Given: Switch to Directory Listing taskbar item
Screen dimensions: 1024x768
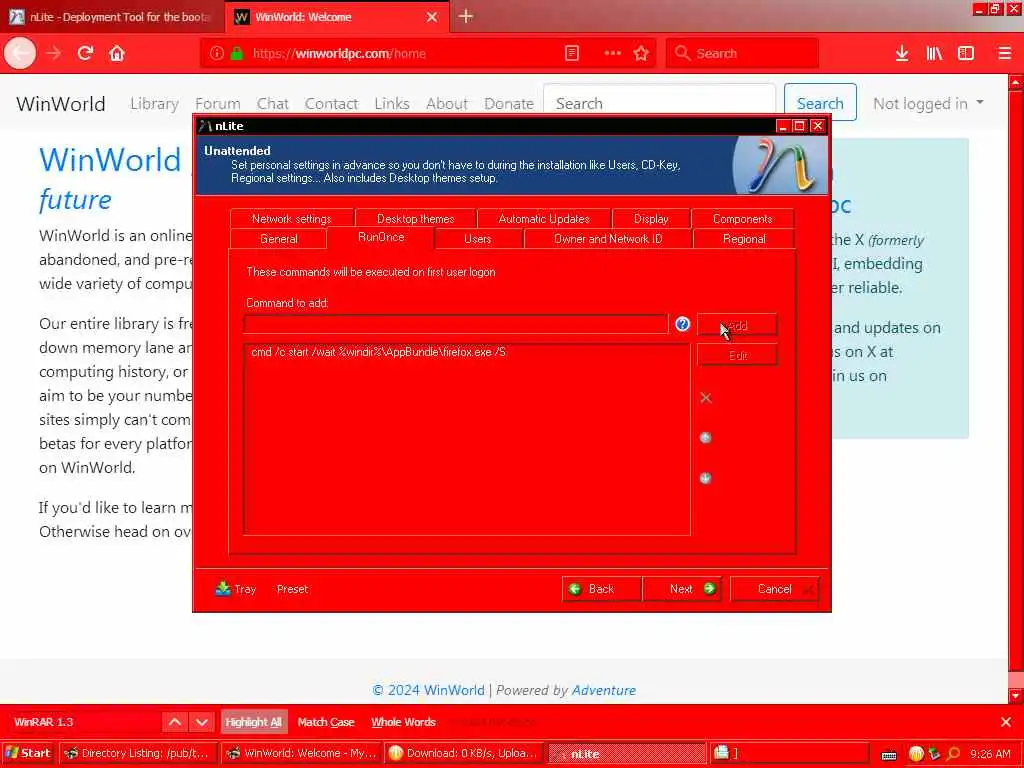Looking at the screenshot, I should coord(138,753).
